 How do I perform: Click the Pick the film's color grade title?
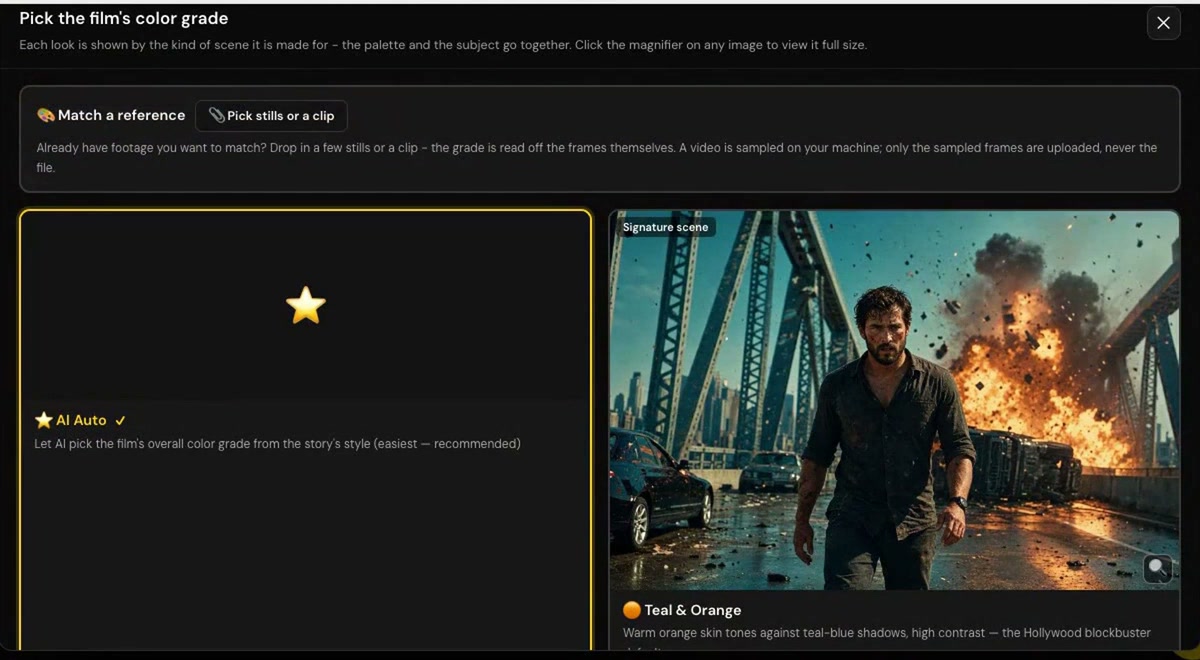[124, 18]
